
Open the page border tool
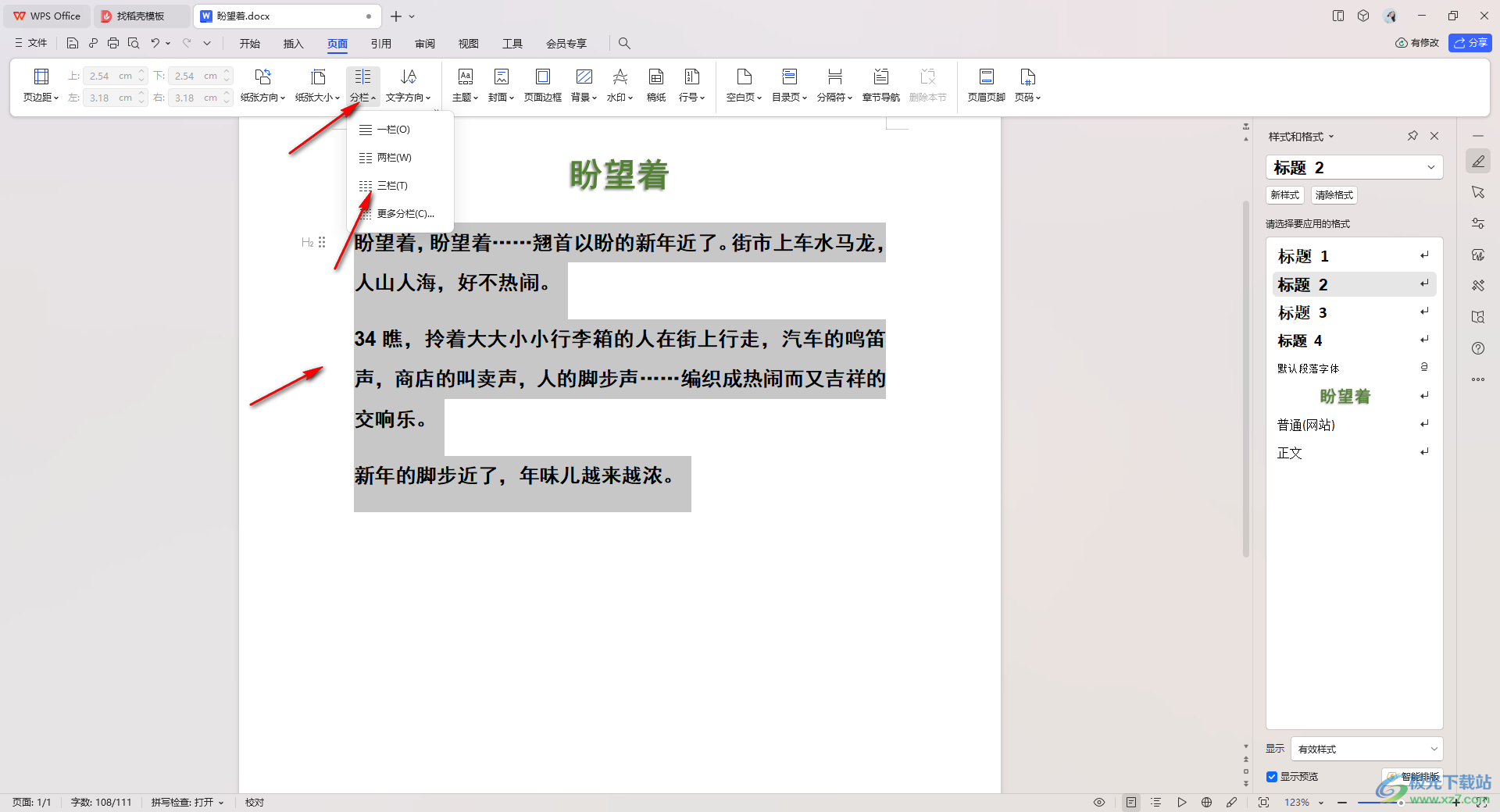[x=542, y=85]
